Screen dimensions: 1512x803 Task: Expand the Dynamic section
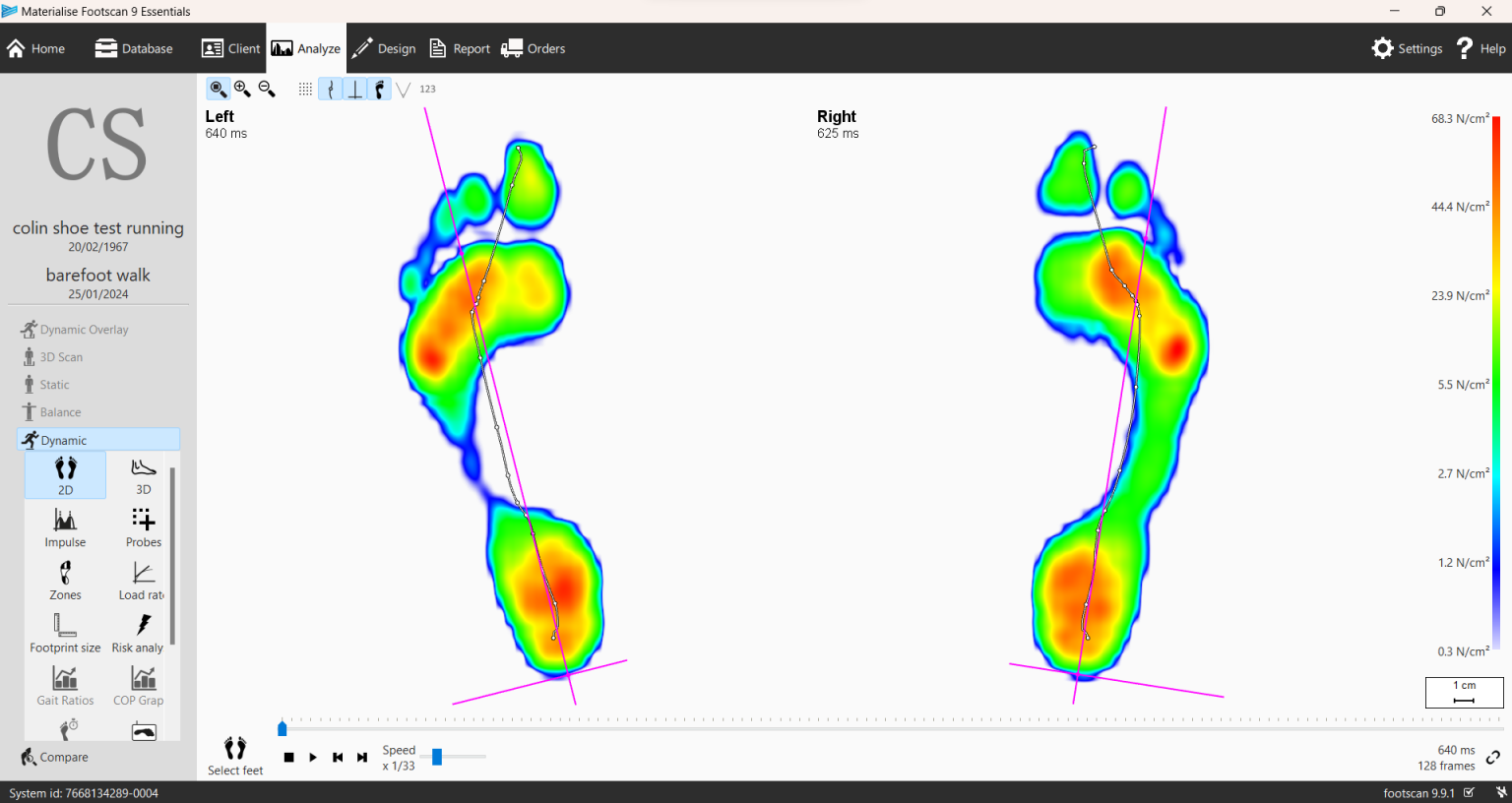point(98,440)
